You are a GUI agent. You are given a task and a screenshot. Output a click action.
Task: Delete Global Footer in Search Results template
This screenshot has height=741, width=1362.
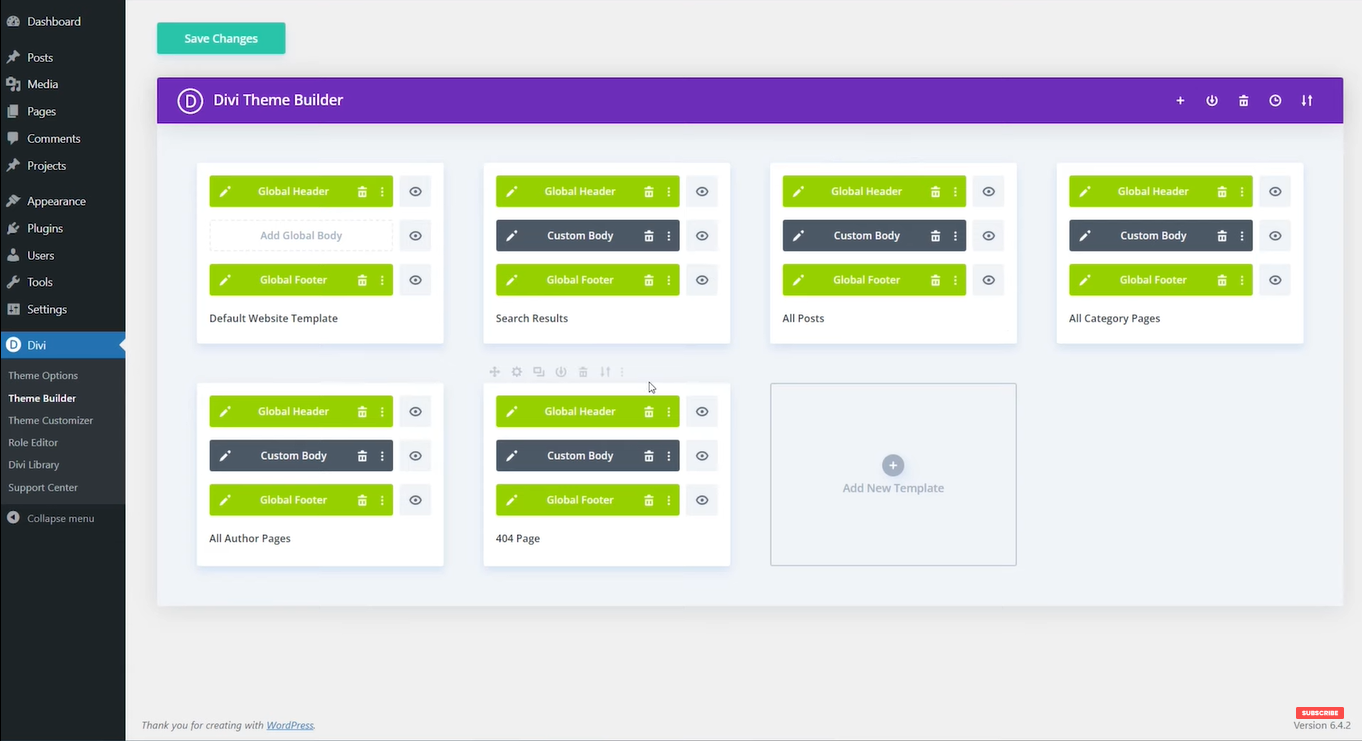[x=649, y=280]
